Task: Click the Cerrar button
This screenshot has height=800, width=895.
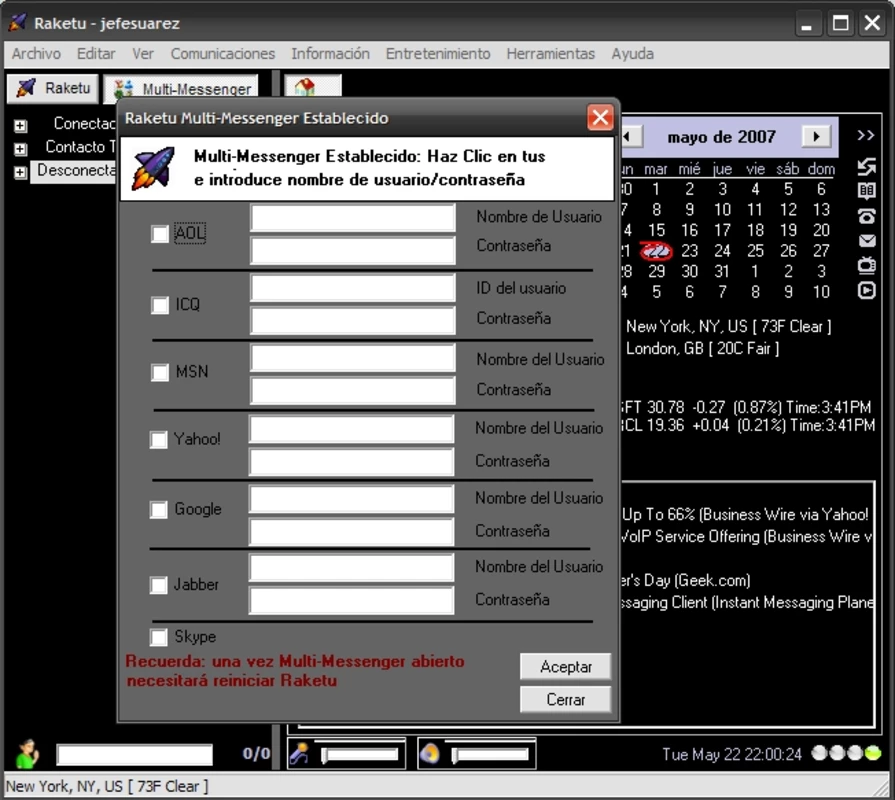Action: click(566, 700)
